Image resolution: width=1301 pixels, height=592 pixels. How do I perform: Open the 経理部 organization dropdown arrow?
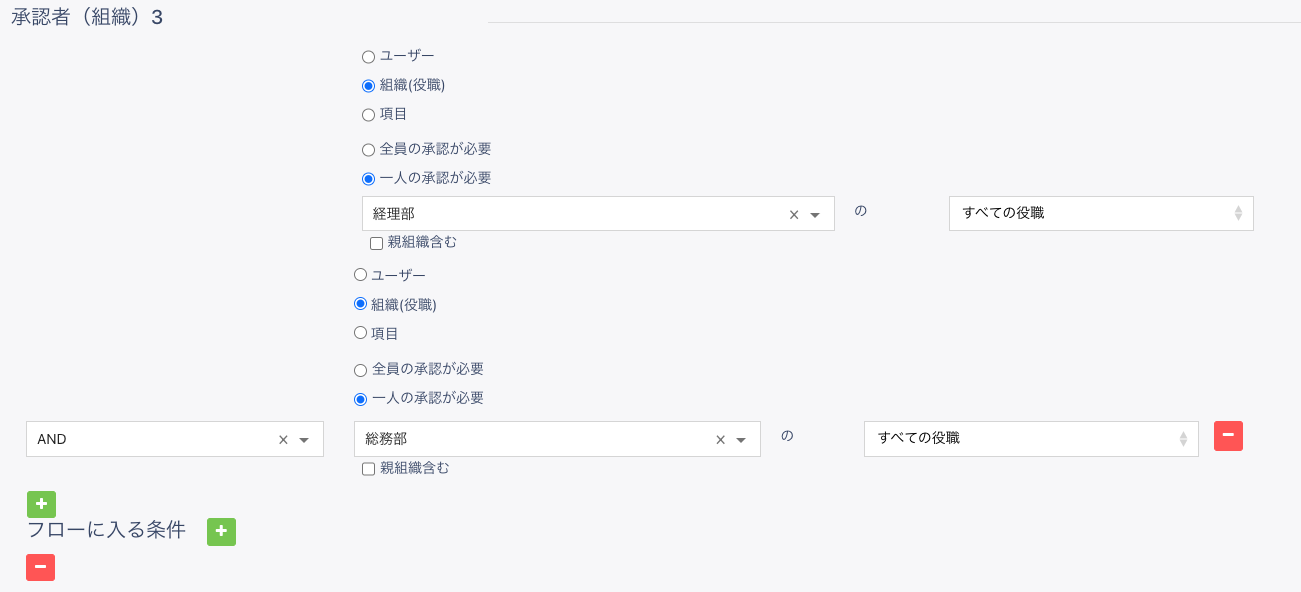coord(815,214)
